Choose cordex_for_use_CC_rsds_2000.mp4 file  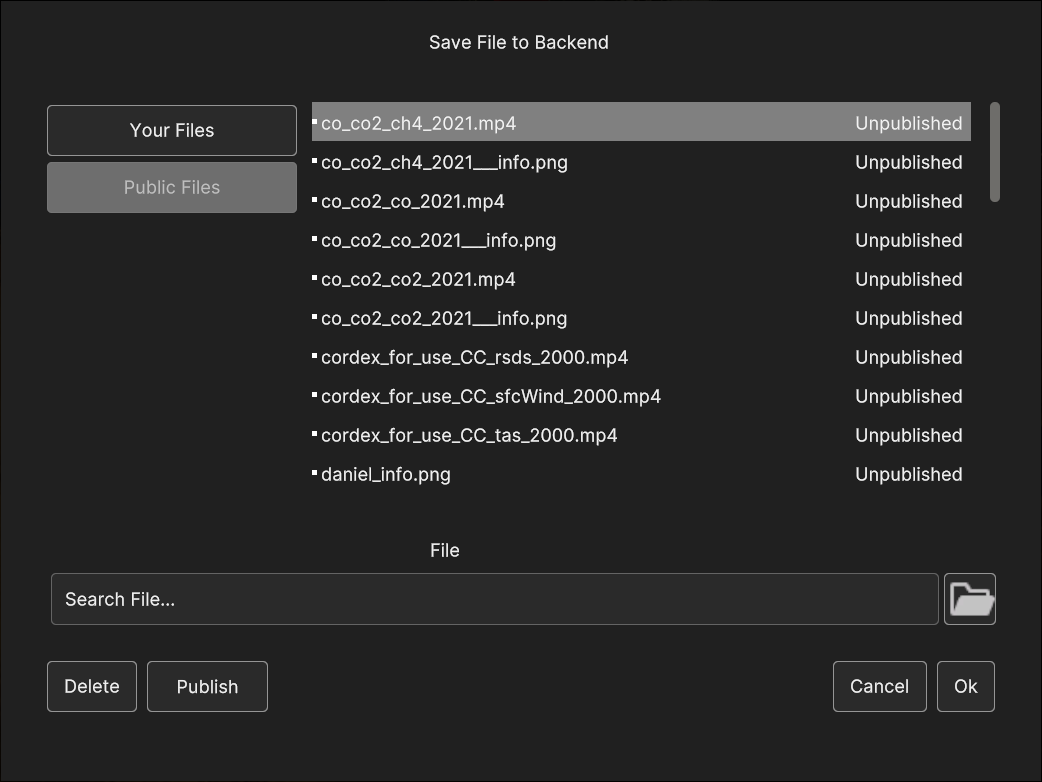pyautogui.click(x=641, y=357)
